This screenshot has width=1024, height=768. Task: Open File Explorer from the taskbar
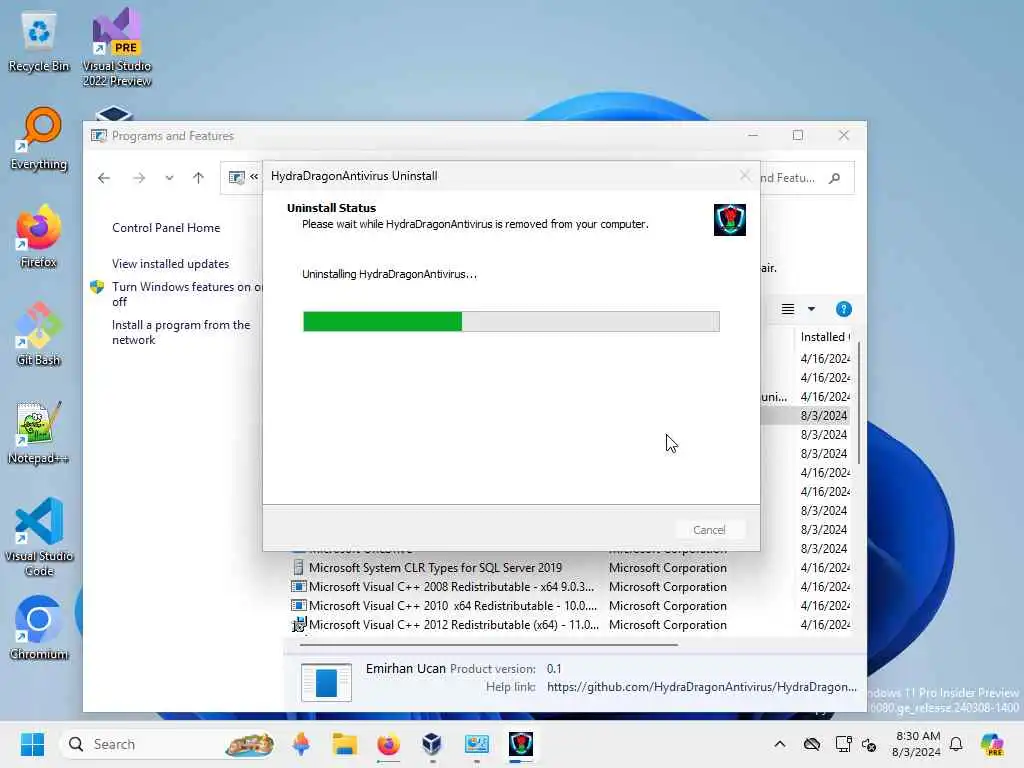click(x=344, y=744)
